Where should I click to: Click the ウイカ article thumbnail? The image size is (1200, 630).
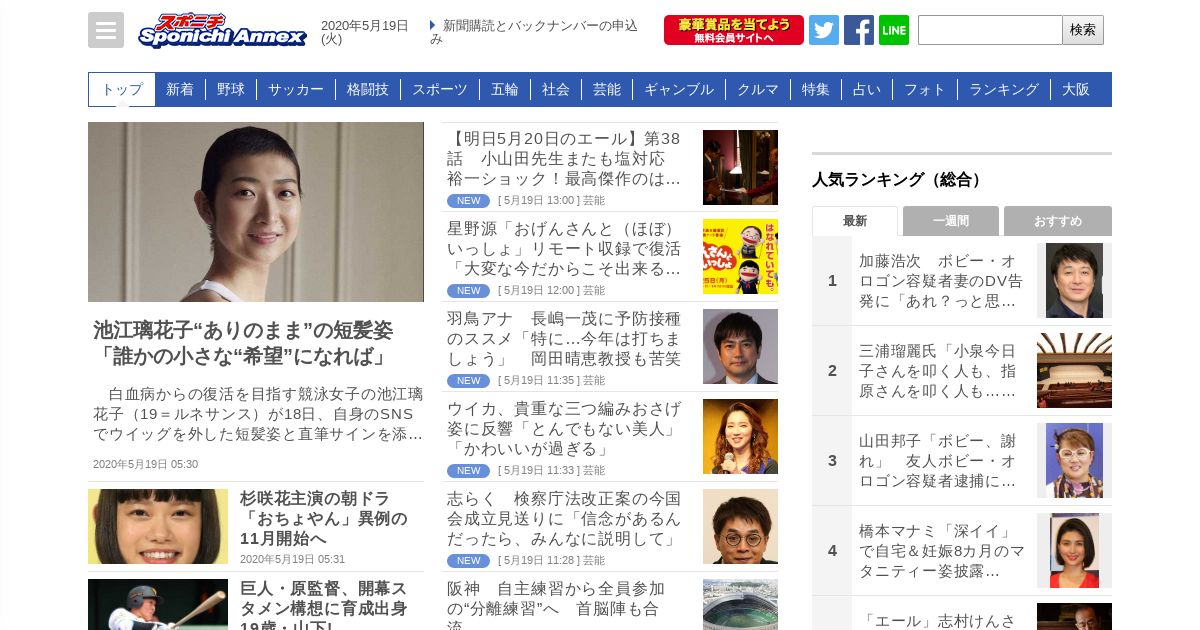tap(740, 436)
